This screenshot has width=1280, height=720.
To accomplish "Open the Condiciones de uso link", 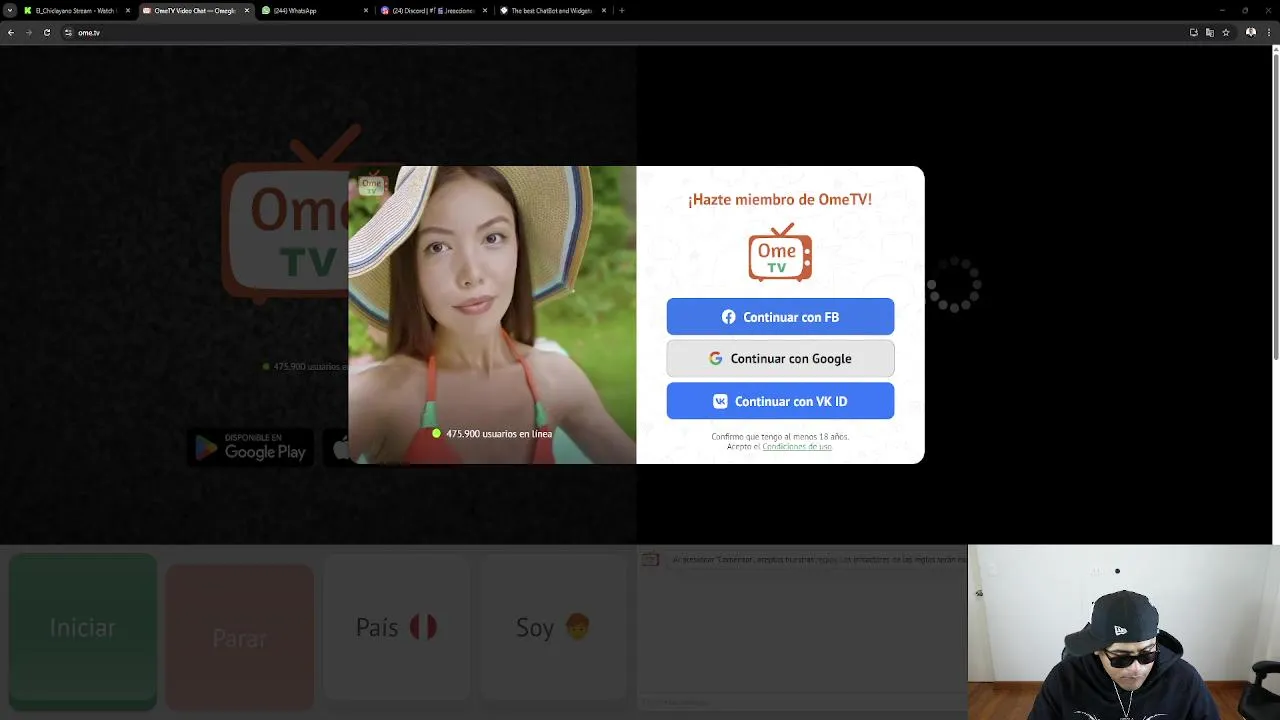I will pyautogui.click(x=797, y=447).
